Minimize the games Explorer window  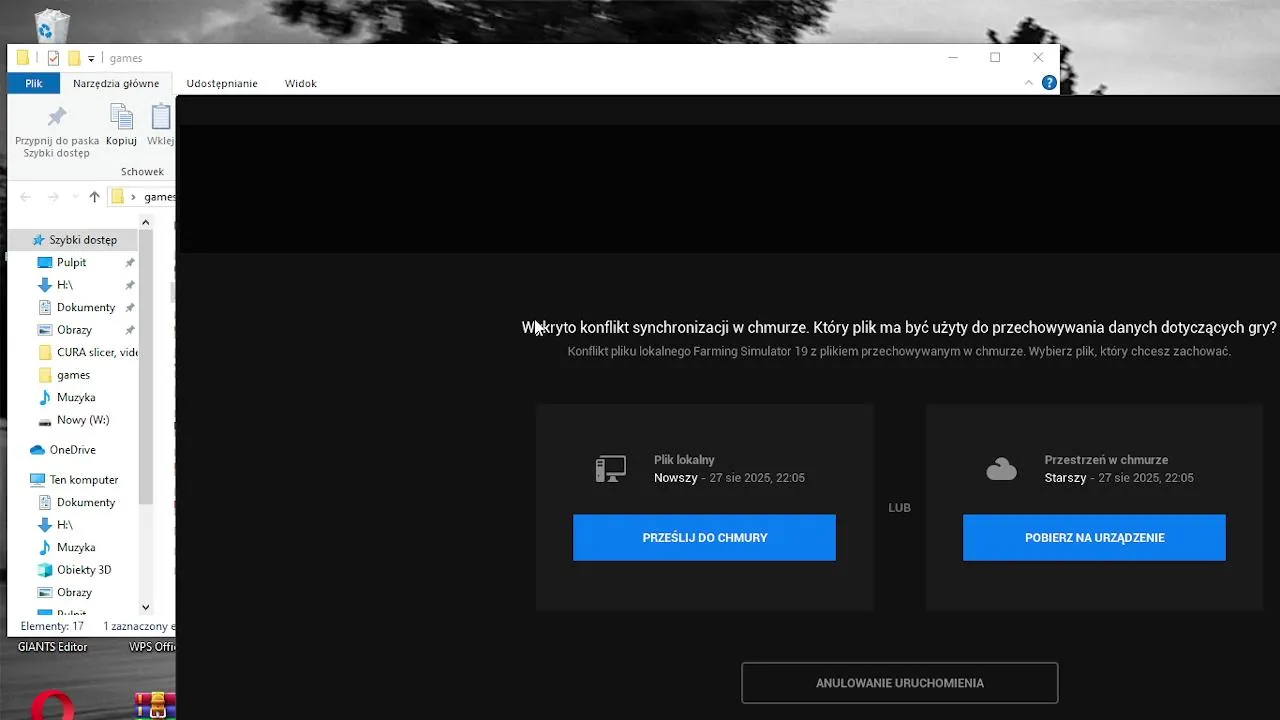[952, 57]
